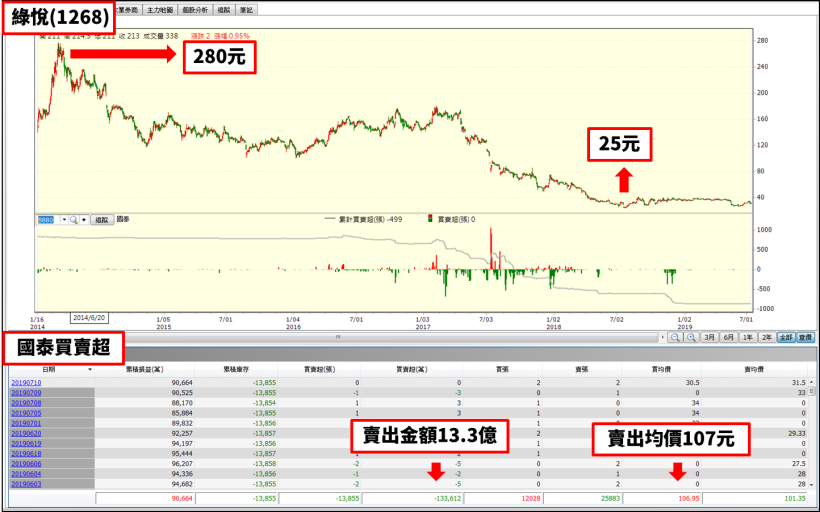Image resolution: width=820 pixels, height=512 pixels.
Task: Select the 全部 range button
Action: [x=786, y=338]
